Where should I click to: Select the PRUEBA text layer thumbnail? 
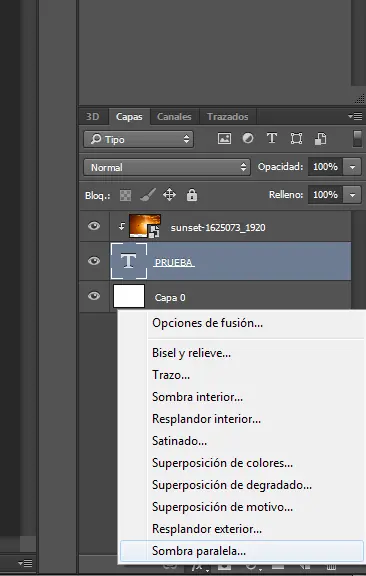[129, 261]
